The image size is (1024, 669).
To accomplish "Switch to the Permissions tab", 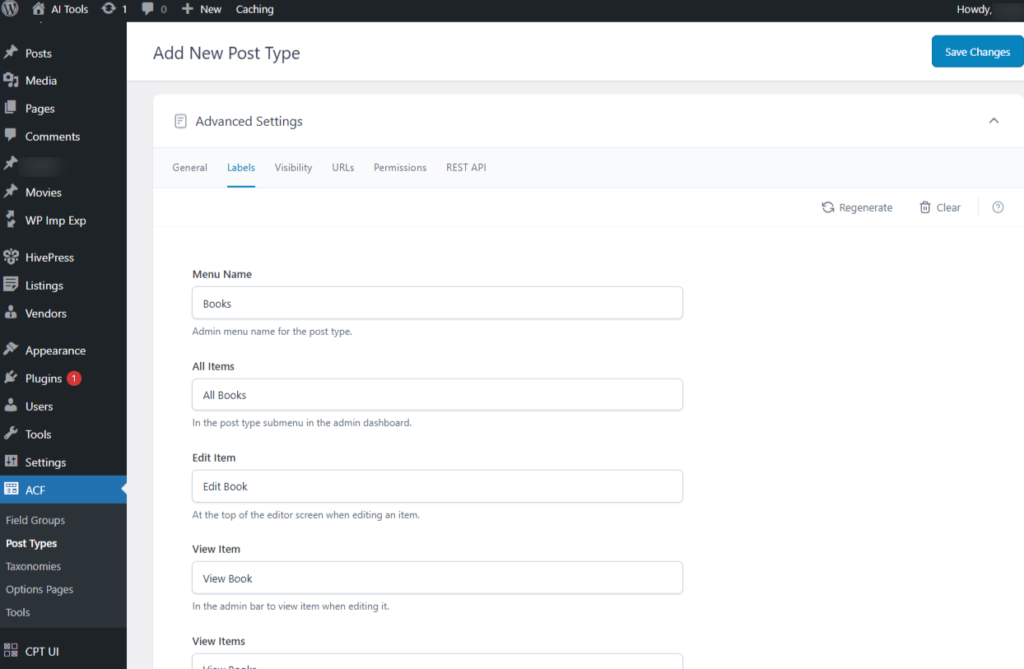I will click(x=400, y=167).
